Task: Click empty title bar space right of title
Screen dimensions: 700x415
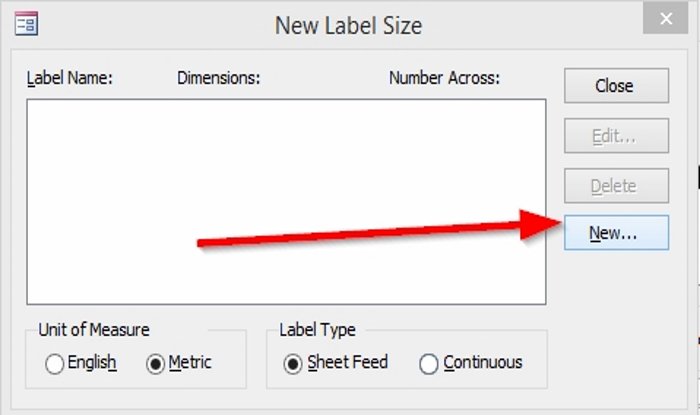Action: (530, 25)
